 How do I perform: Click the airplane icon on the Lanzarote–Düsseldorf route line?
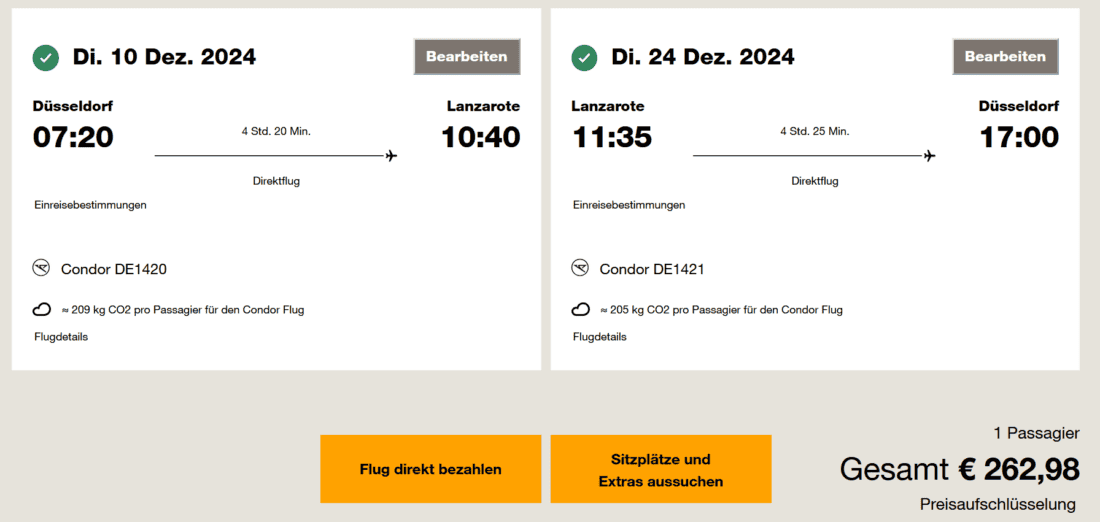tap(930, 155)
